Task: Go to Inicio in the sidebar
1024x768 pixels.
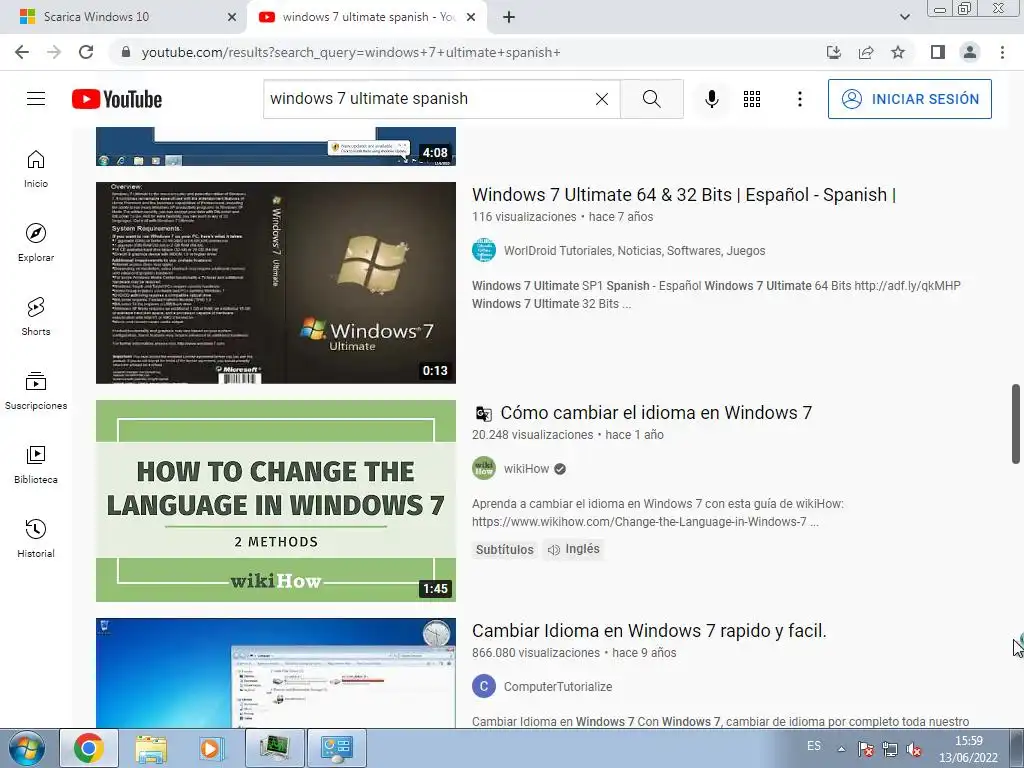Action: (x=36, y=168)
